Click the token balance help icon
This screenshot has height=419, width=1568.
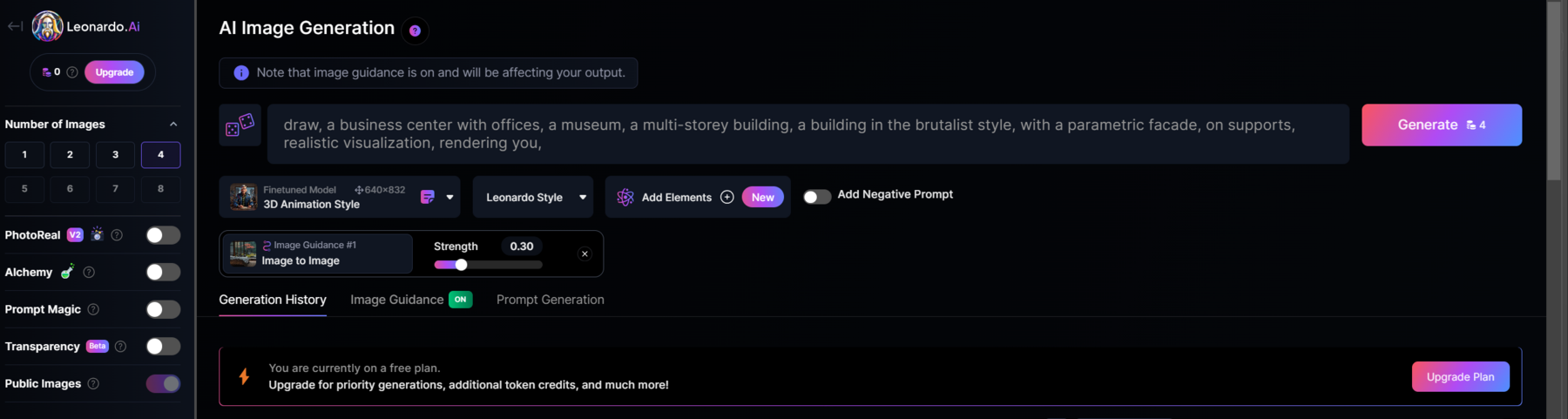(72, 72)
